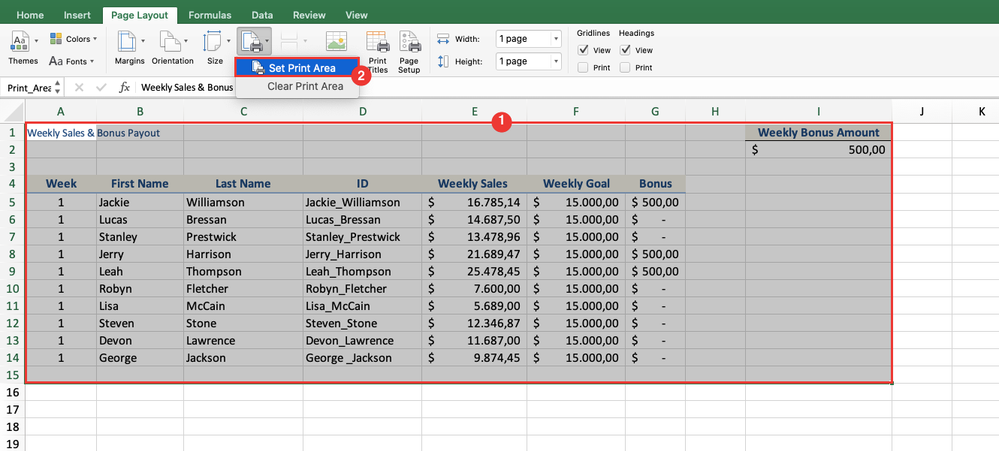Click the Breaks icon
The image size is (999, 451).
point(289,41)
